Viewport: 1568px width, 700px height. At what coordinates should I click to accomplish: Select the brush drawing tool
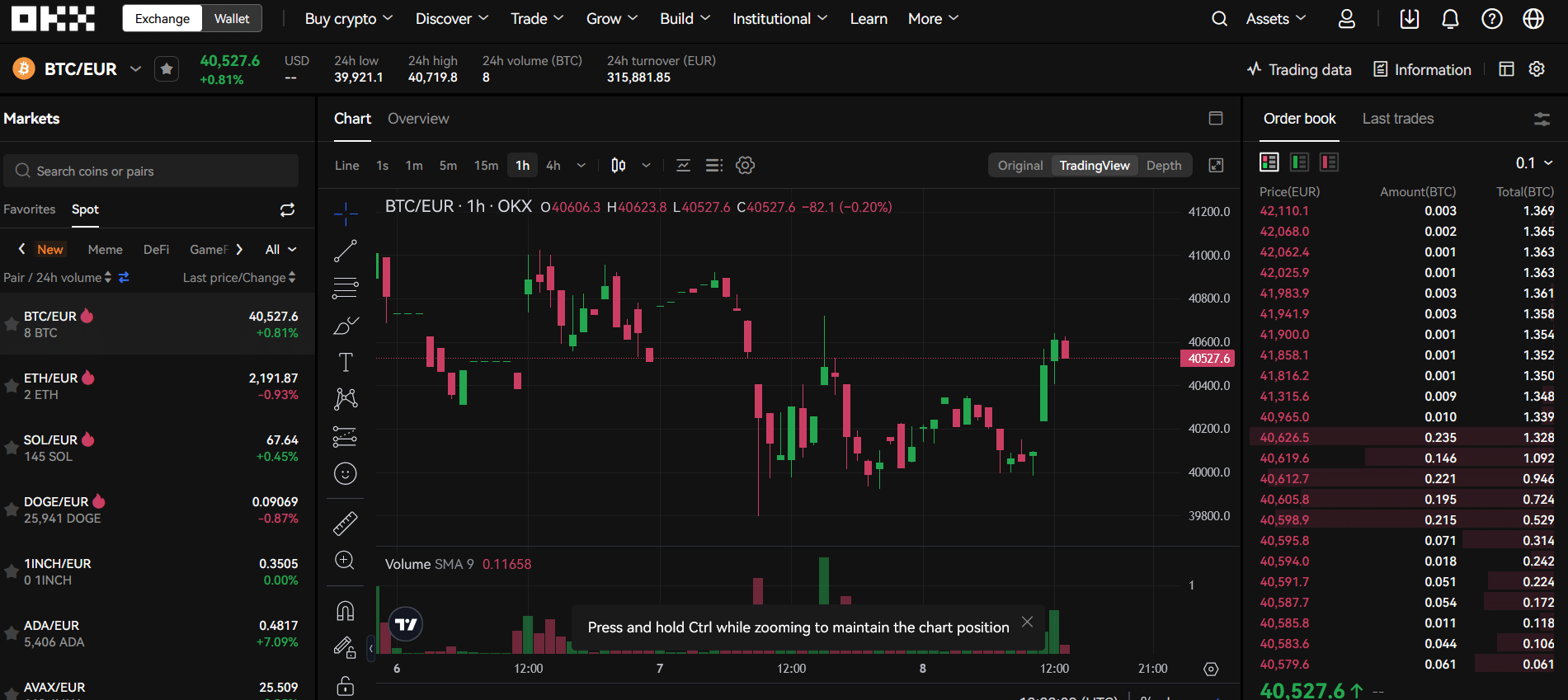(x=346, y=326)
